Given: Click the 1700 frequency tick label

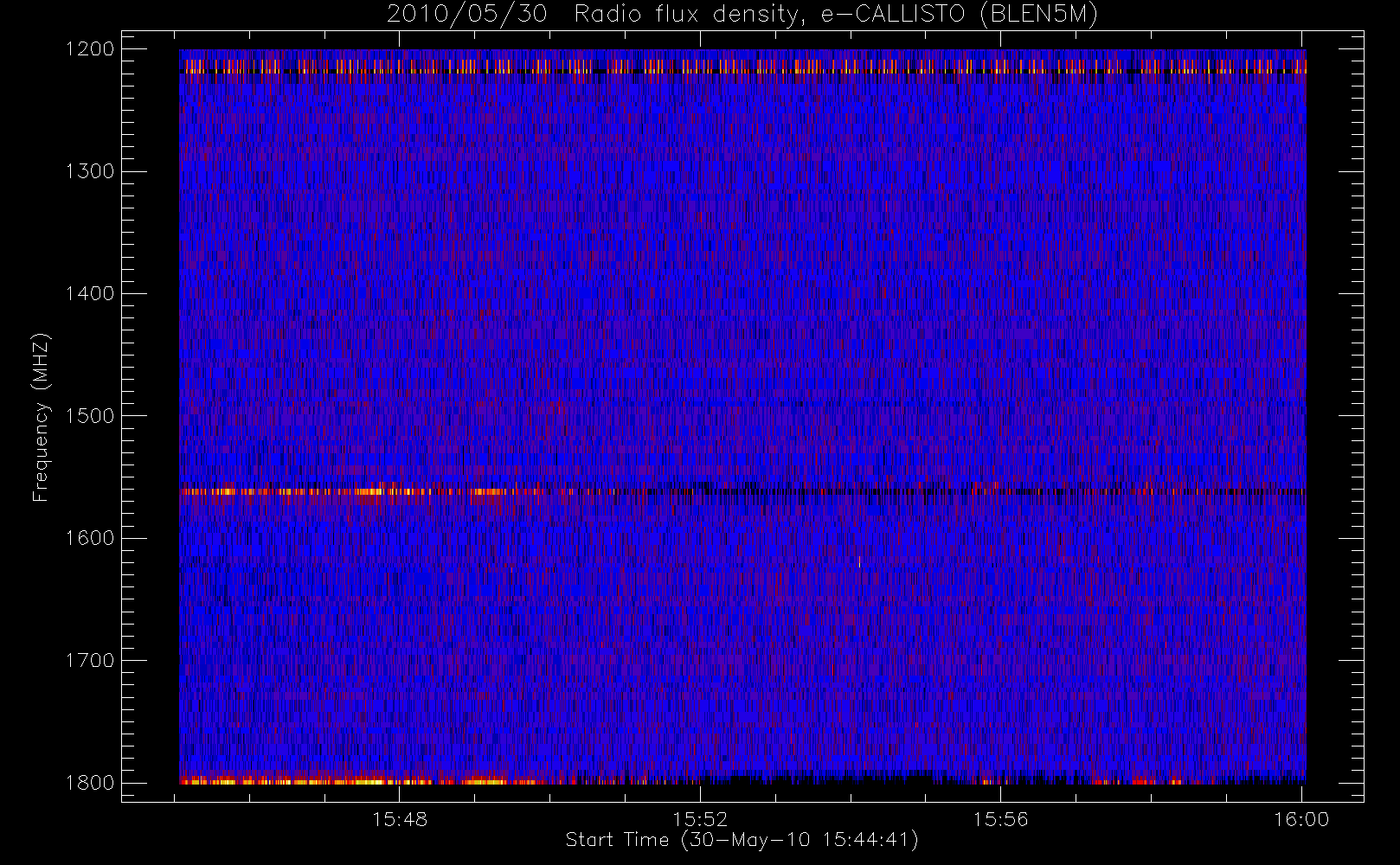Looking at the screenshot, I should [90, 661].
